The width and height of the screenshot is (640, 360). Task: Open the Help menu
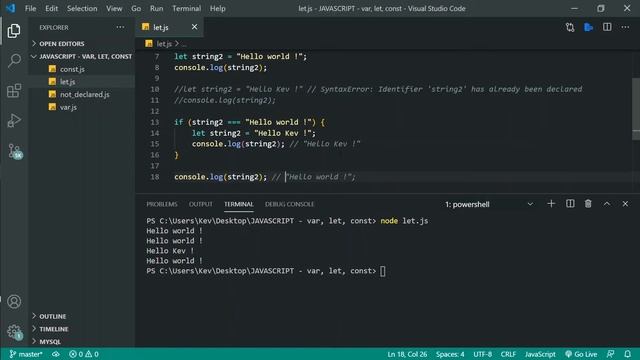click(x=218, y=8)
